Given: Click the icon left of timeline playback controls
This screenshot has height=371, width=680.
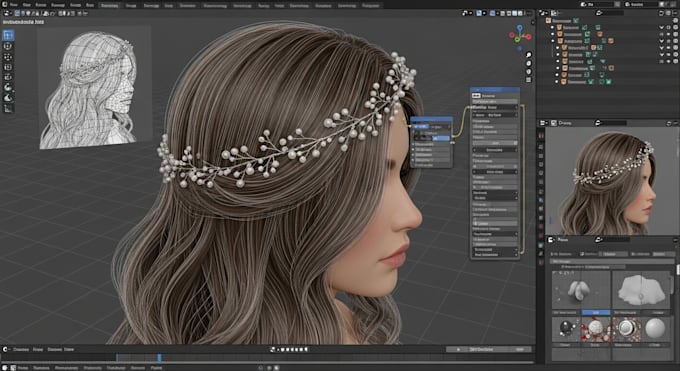Looking at the screenshot, I should (x=272, y=349).
